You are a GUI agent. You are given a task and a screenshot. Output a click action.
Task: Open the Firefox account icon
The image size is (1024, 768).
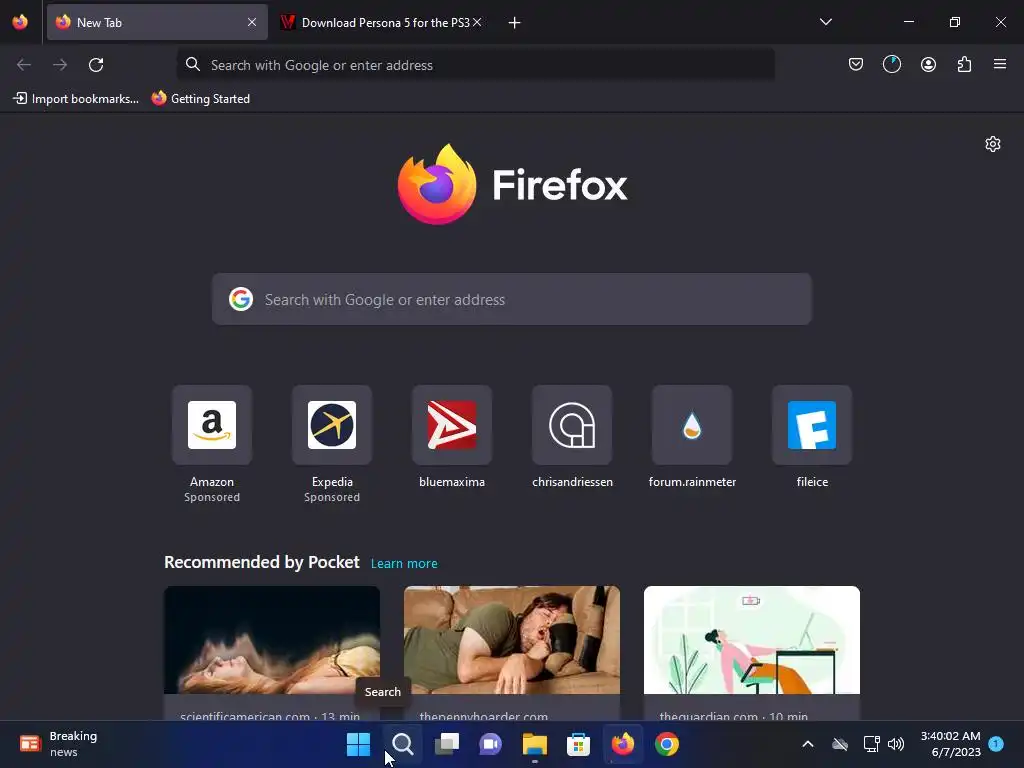tap(928, 64)
